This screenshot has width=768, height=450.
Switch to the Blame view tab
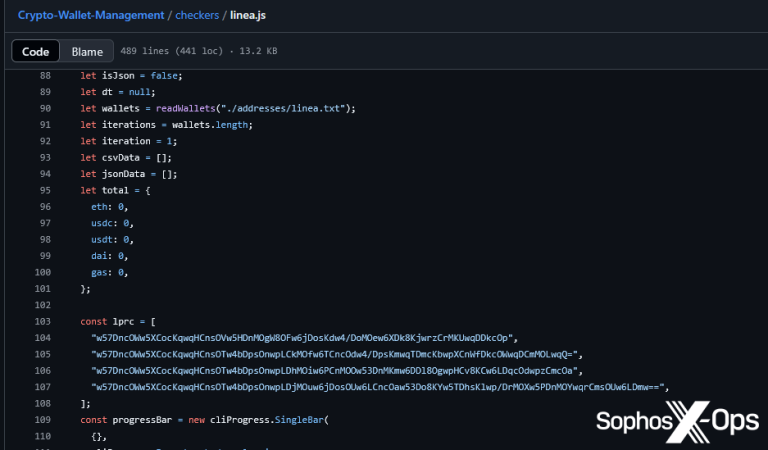click(87, 51)
